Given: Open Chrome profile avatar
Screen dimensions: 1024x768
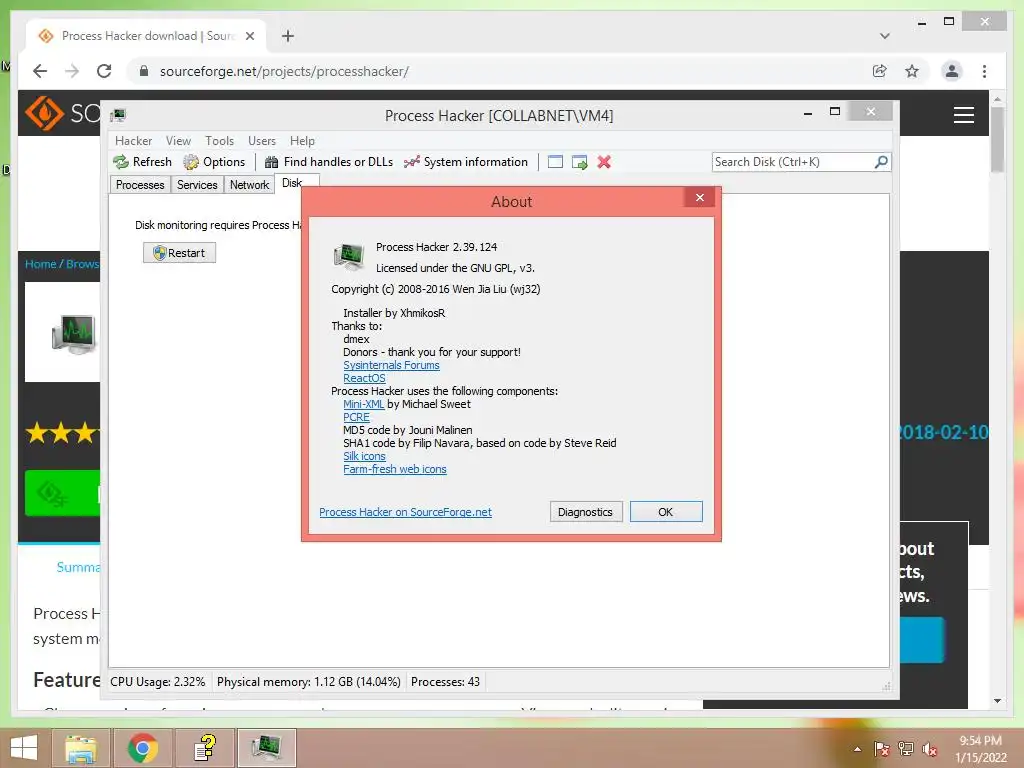Looking at the screenshot, I should pyautogui.click(x=952, y=71).
